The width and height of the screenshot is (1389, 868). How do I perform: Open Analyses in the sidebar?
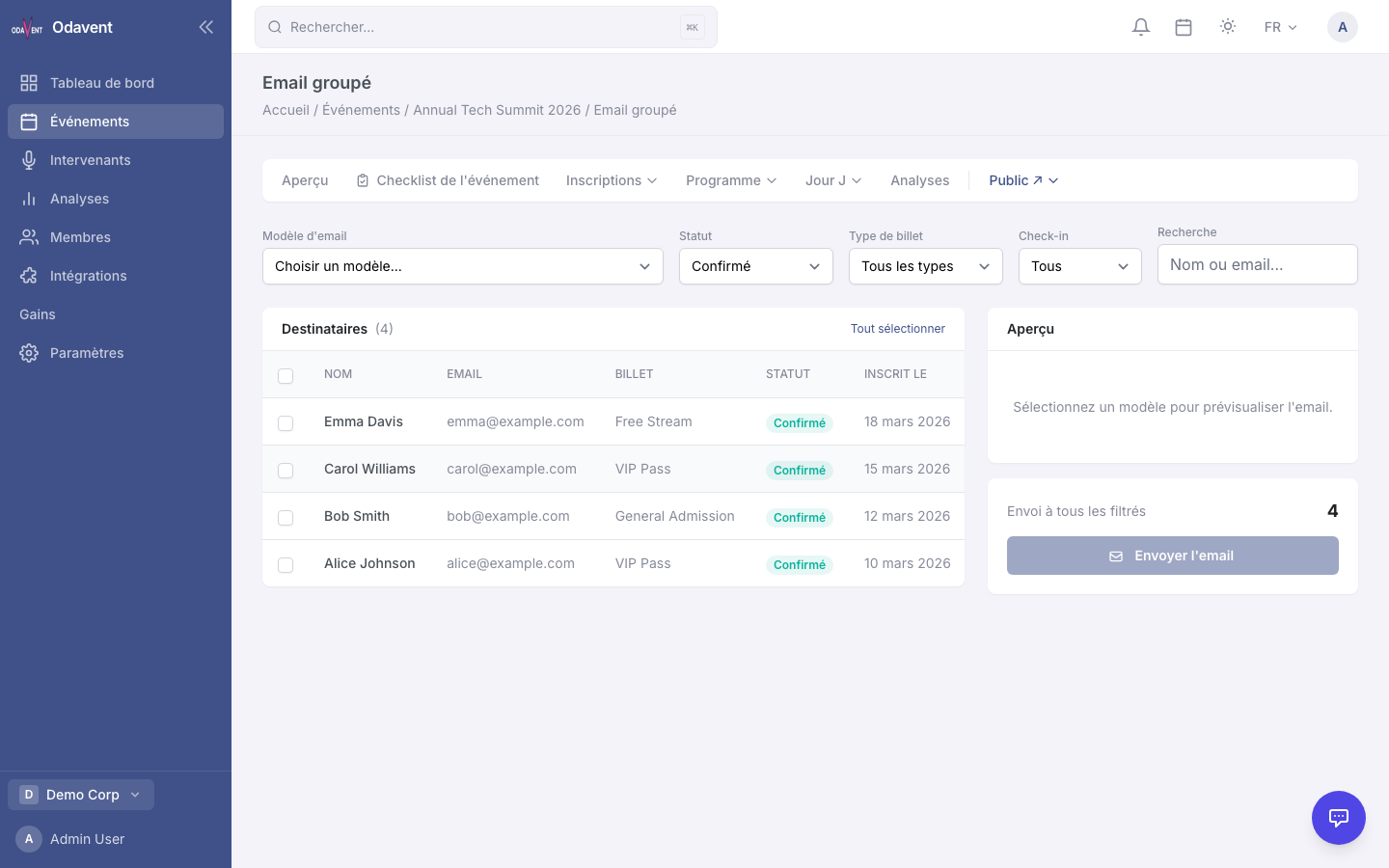pos(116,199)
